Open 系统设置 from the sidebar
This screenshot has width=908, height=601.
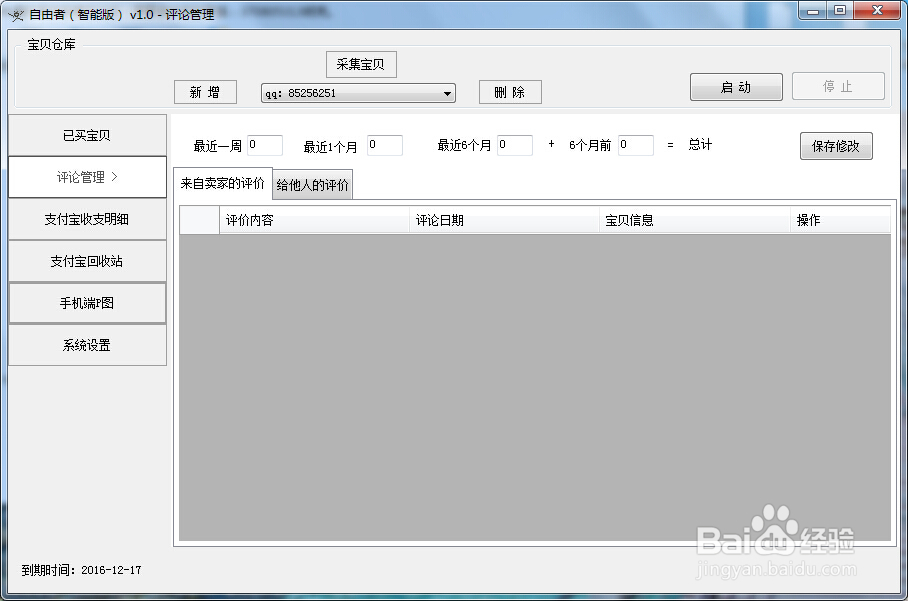coord(87,345)
